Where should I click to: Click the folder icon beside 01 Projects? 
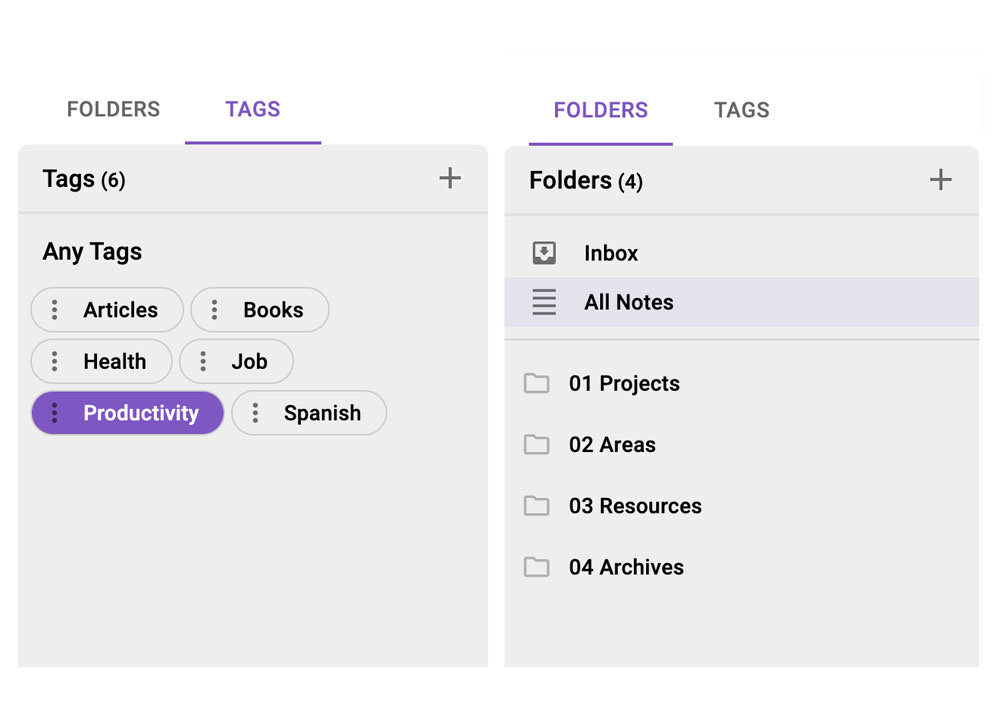point(537,383)
